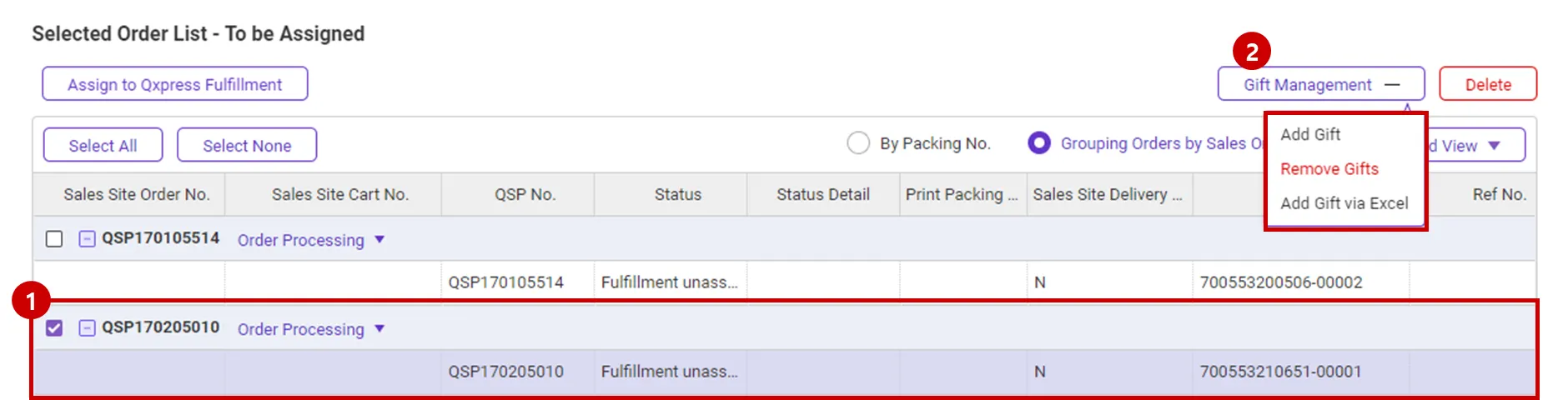
Task: Choose Add Gift via Excel option
Action: pyautogui.click(x=1344, y=203)
